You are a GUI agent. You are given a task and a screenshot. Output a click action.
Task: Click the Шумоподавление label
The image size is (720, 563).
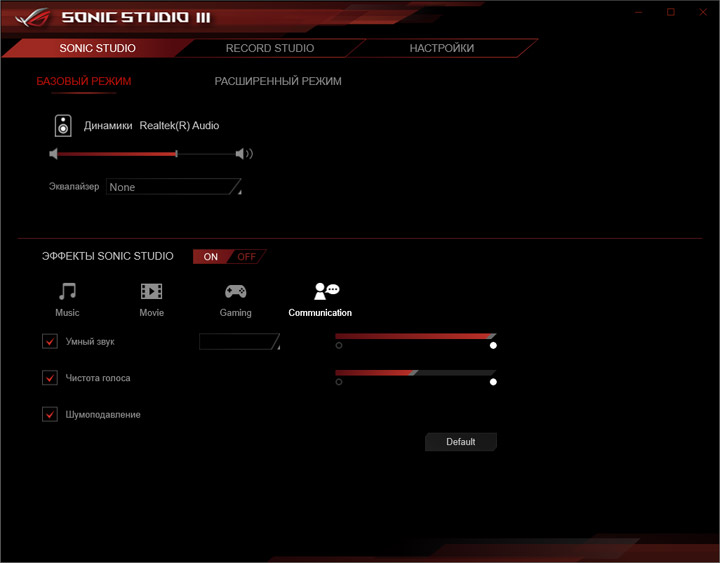tap(103, 415)
